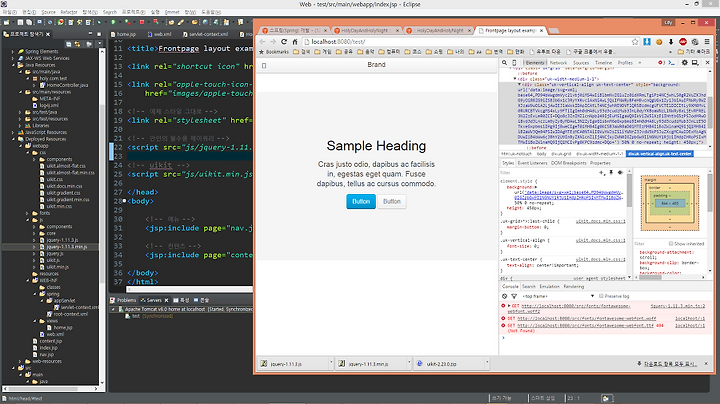The image size is (720, 404).
Task: Open Servers tab in Eclipse bottom panel
Action: pyautogui.click(x=154, y=300)
